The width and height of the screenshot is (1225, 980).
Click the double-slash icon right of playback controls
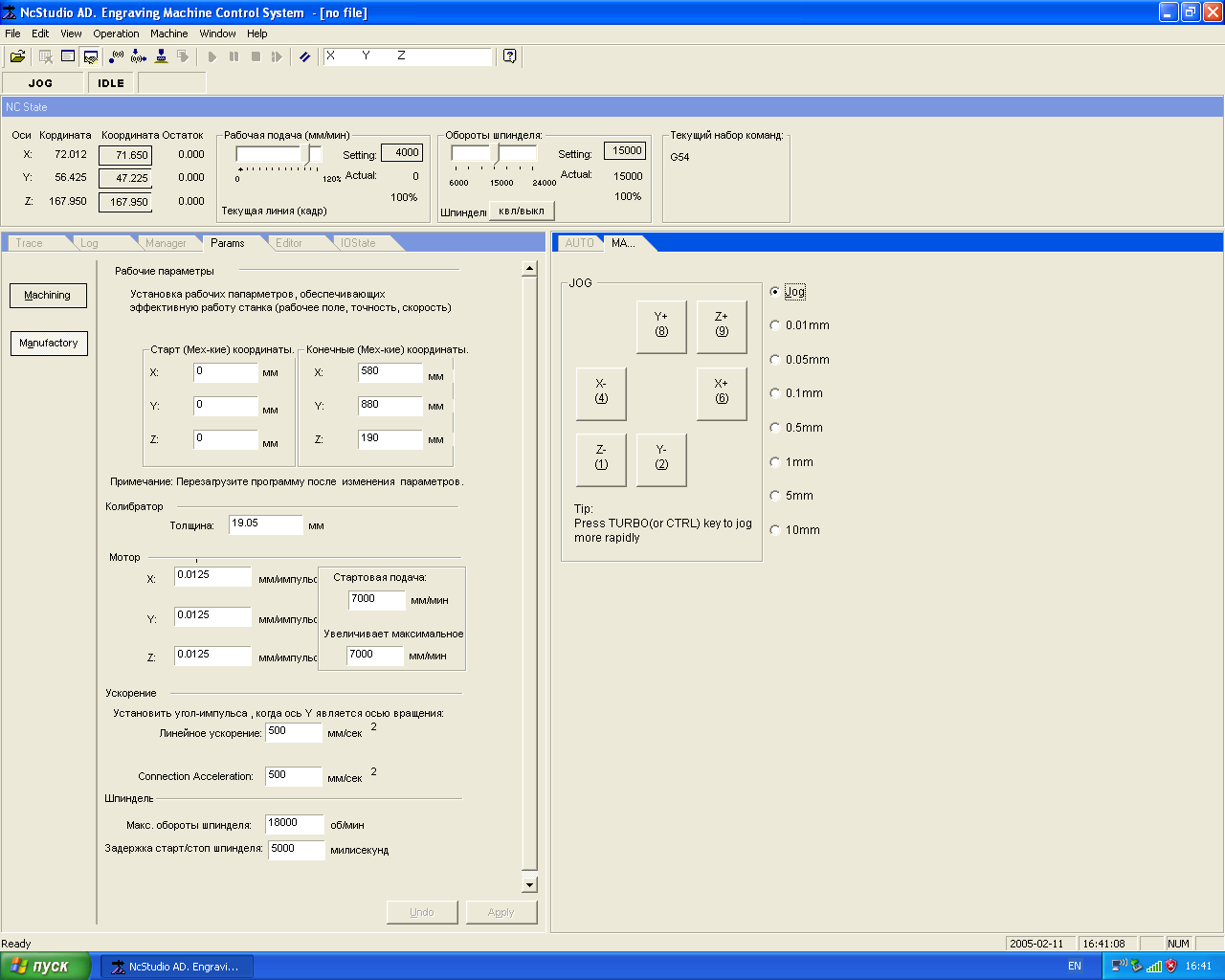point(305,56)
